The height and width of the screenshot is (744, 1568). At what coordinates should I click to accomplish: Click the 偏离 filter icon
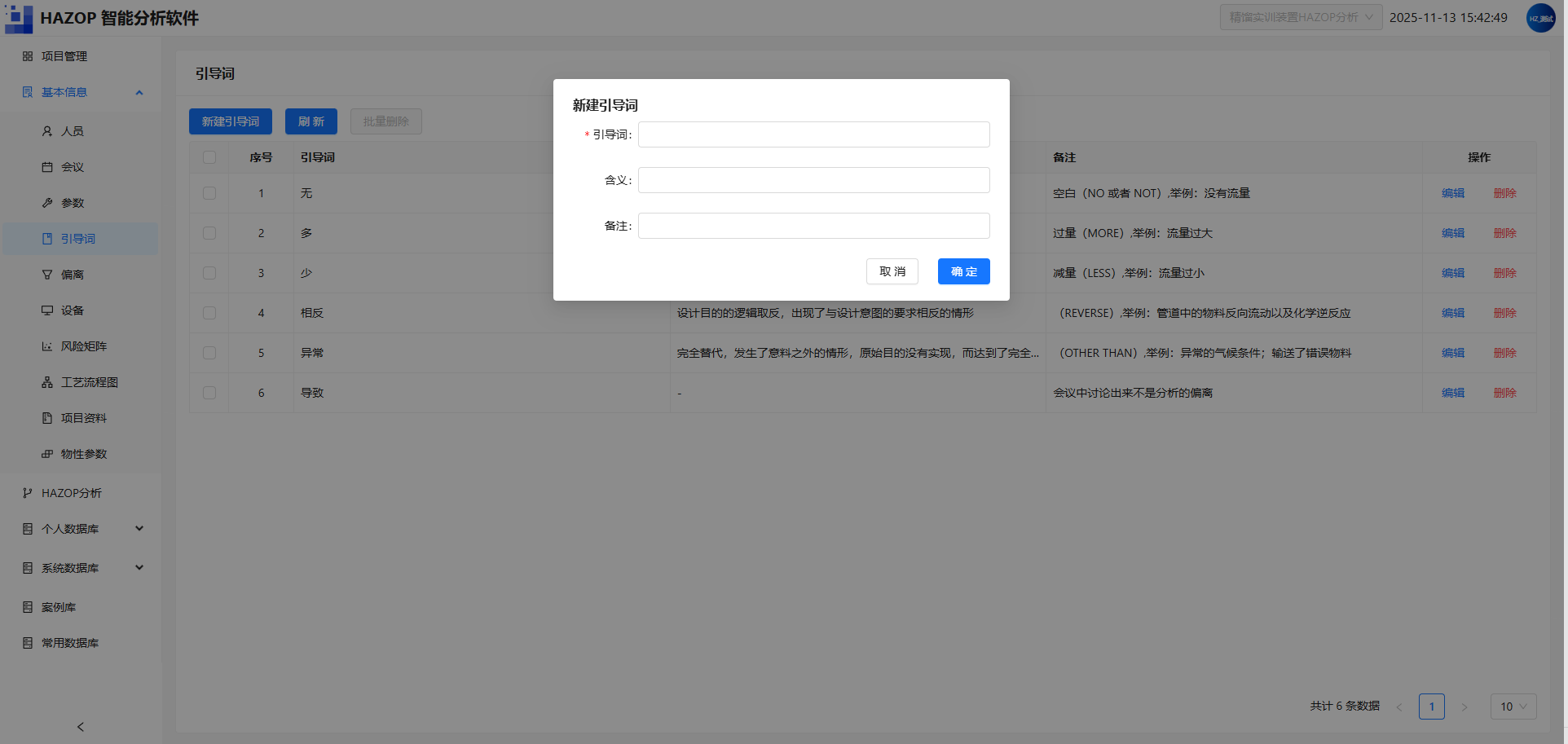point(47,275)
